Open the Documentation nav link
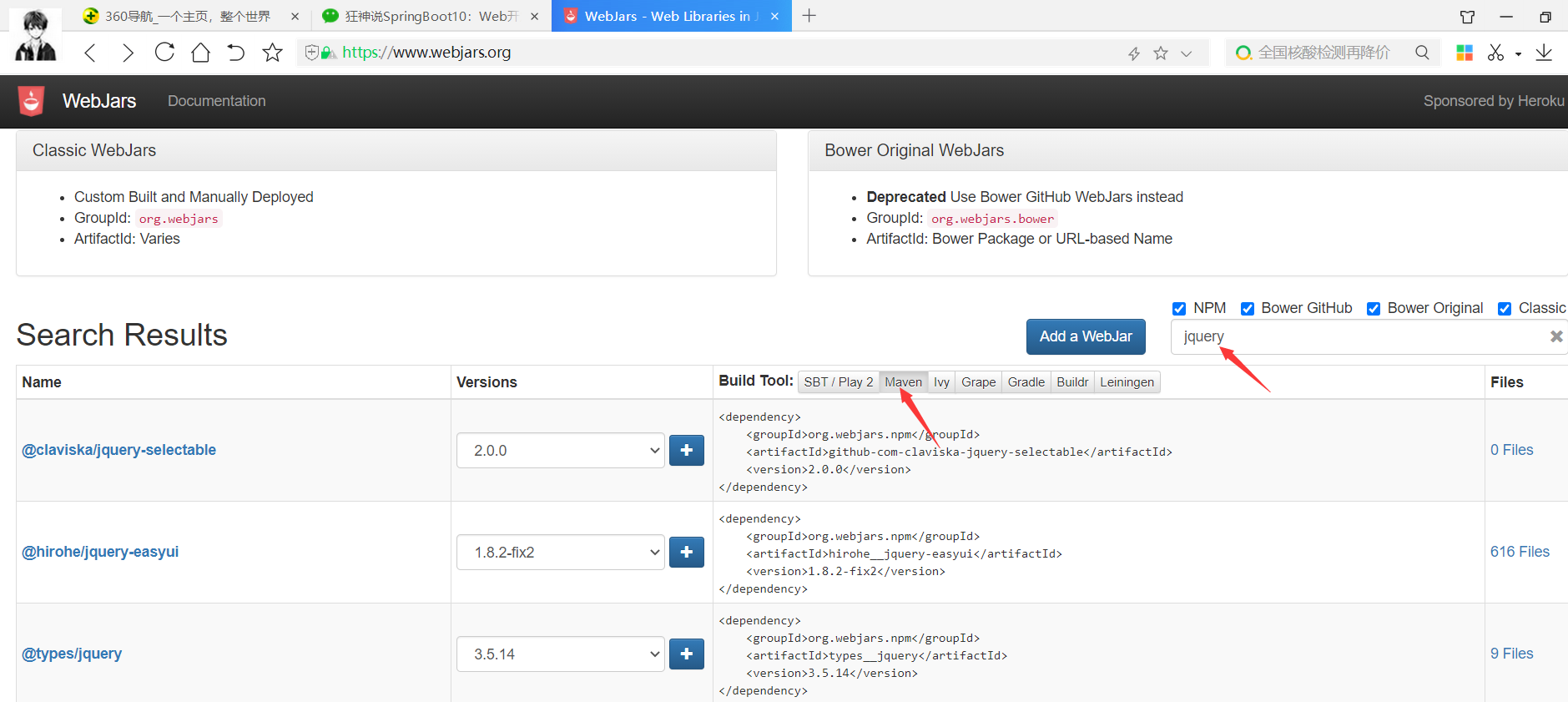This screenshot has width=1568, height=702. click(x=217, y=101)
